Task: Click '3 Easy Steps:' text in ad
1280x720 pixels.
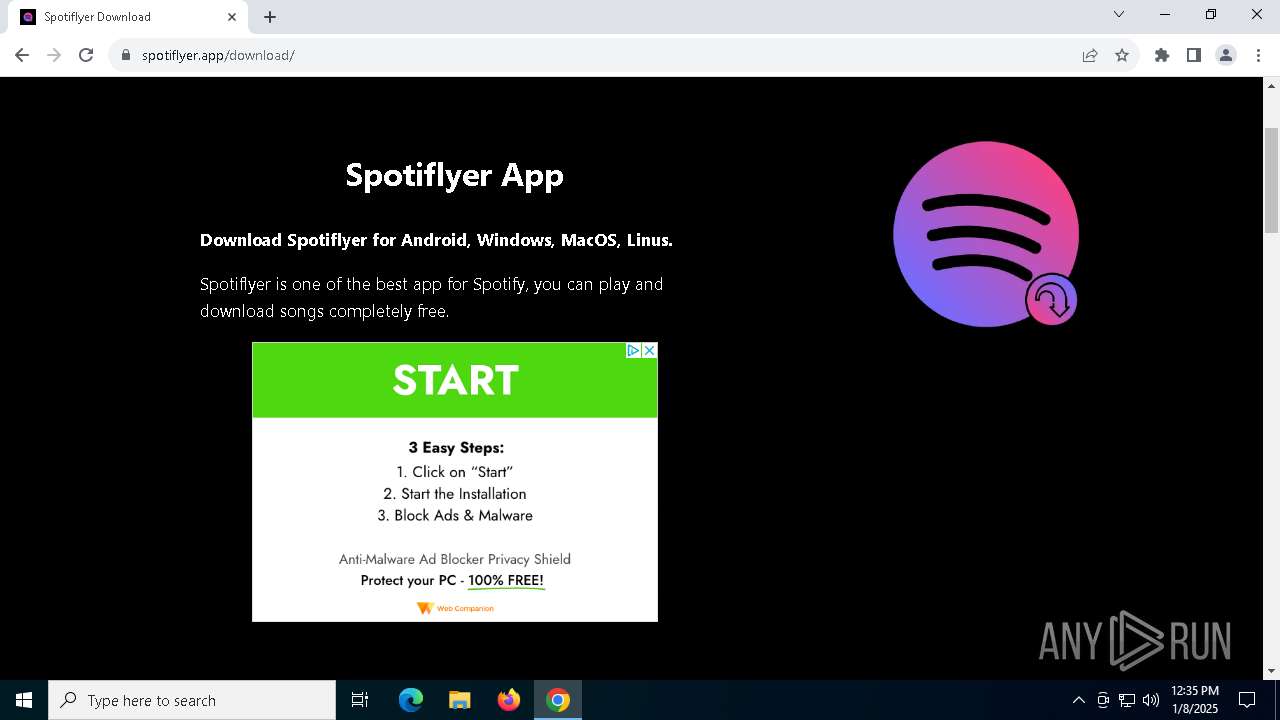Action: 456,447
